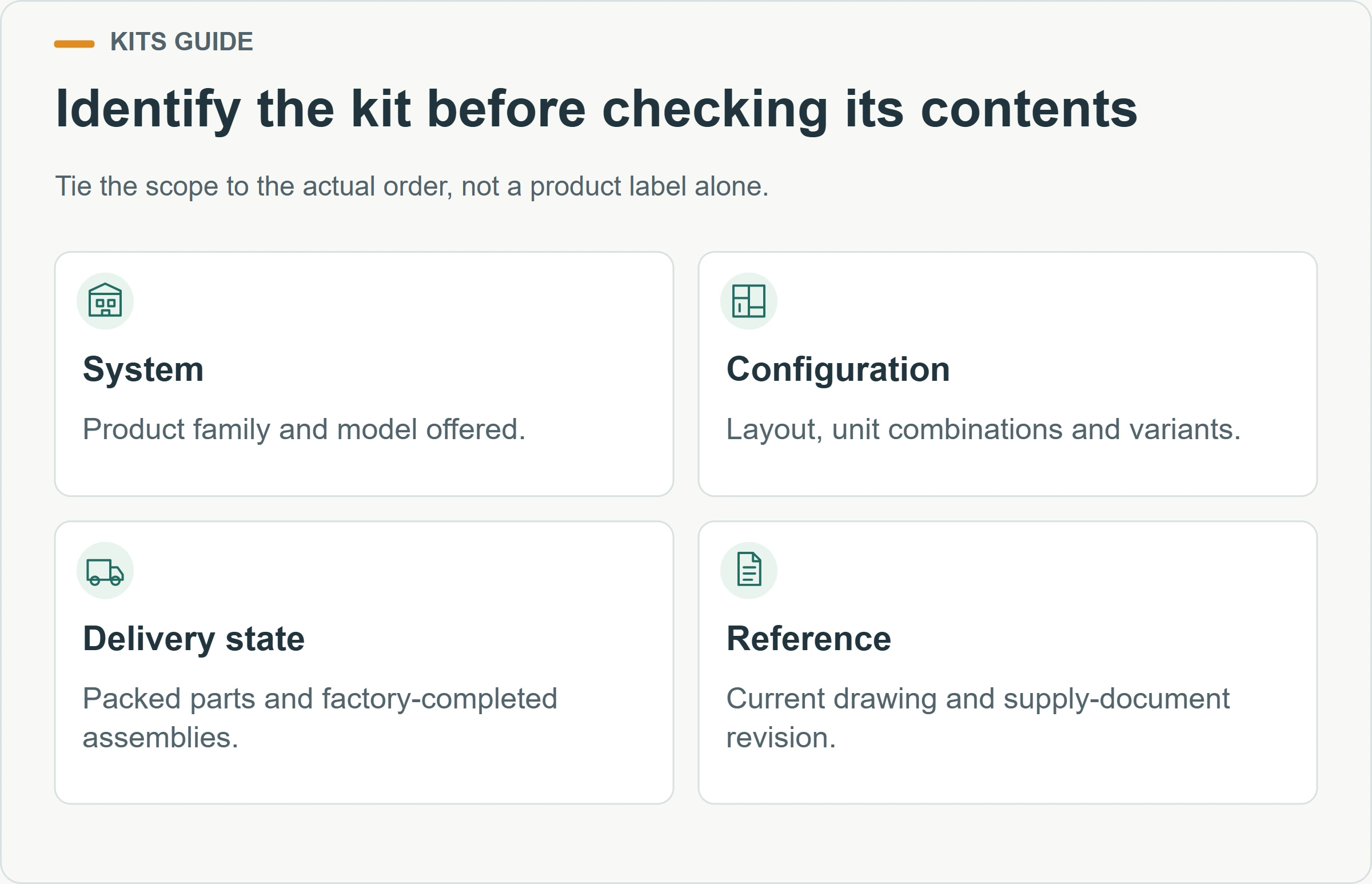Screen dimensions: 1372x884
Task: Click 'Layout, unit combinations and variants.' text
Action: (983, 429)
